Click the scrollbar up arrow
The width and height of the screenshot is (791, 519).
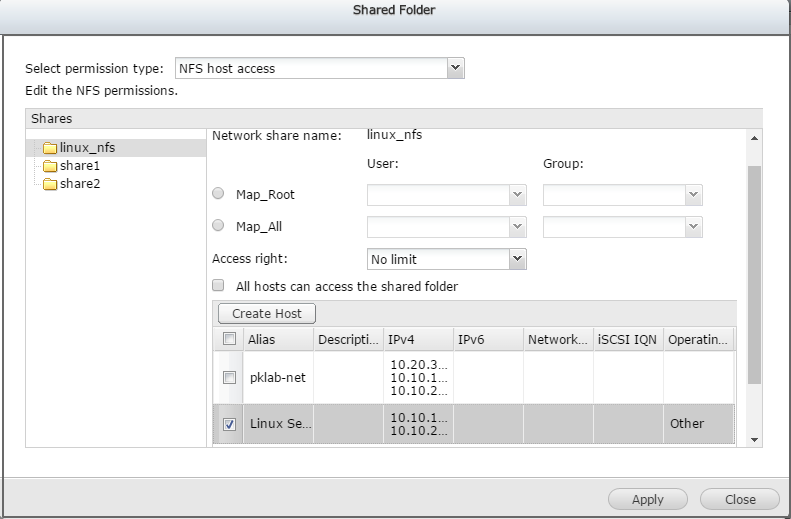754,137
